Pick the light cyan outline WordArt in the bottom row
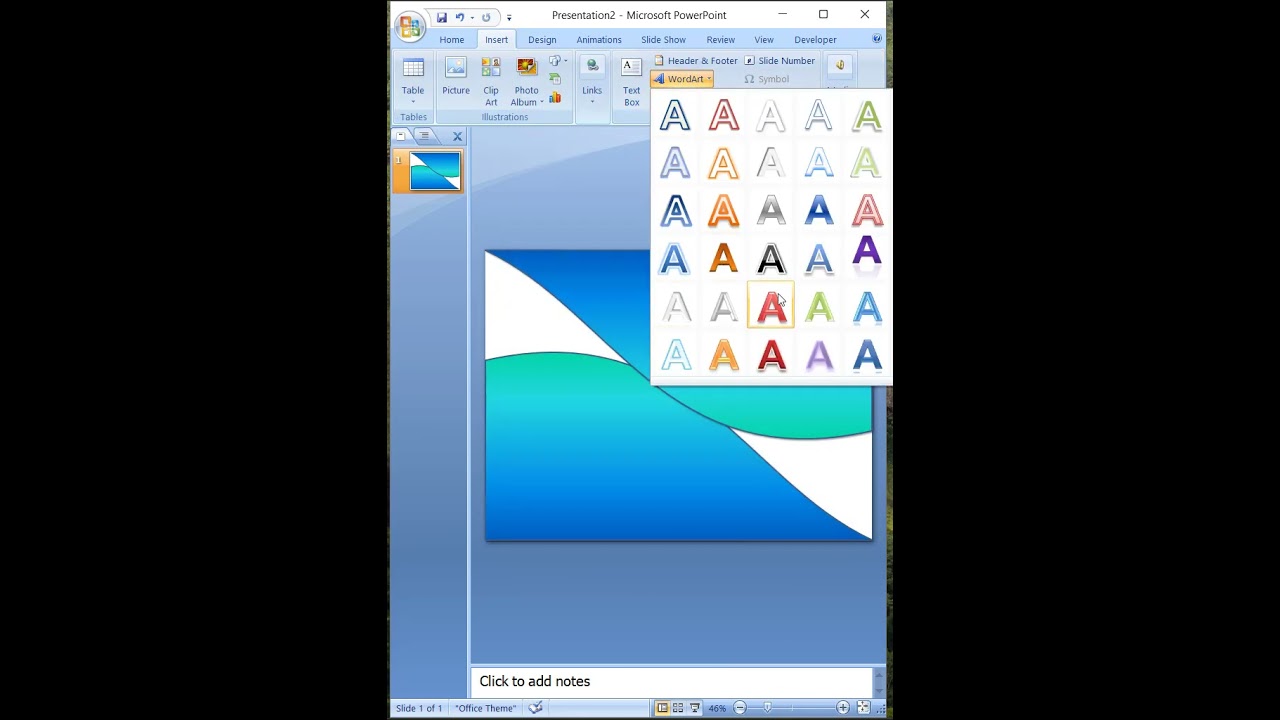1280x720 pixels. pyautogui.click(x=675, y=355)
